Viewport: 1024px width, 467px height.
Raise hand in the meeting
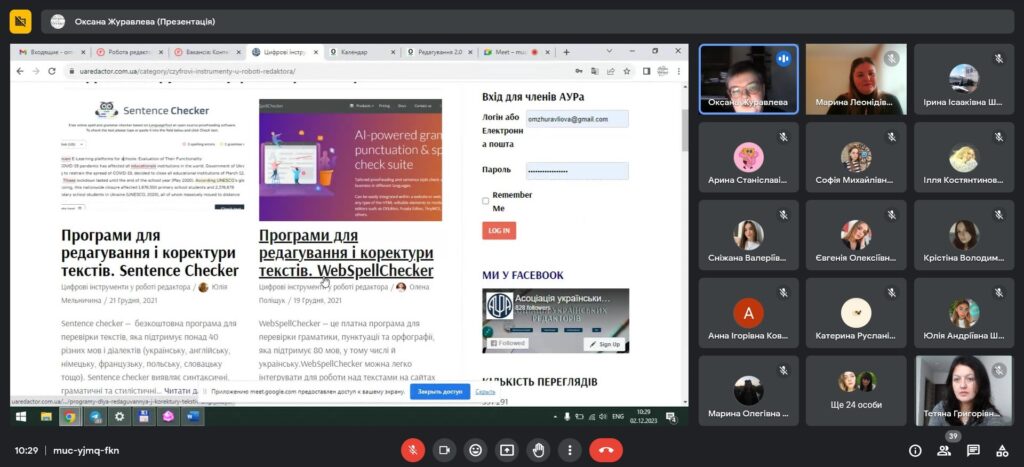pyautogui.click(x=538, y=450)
